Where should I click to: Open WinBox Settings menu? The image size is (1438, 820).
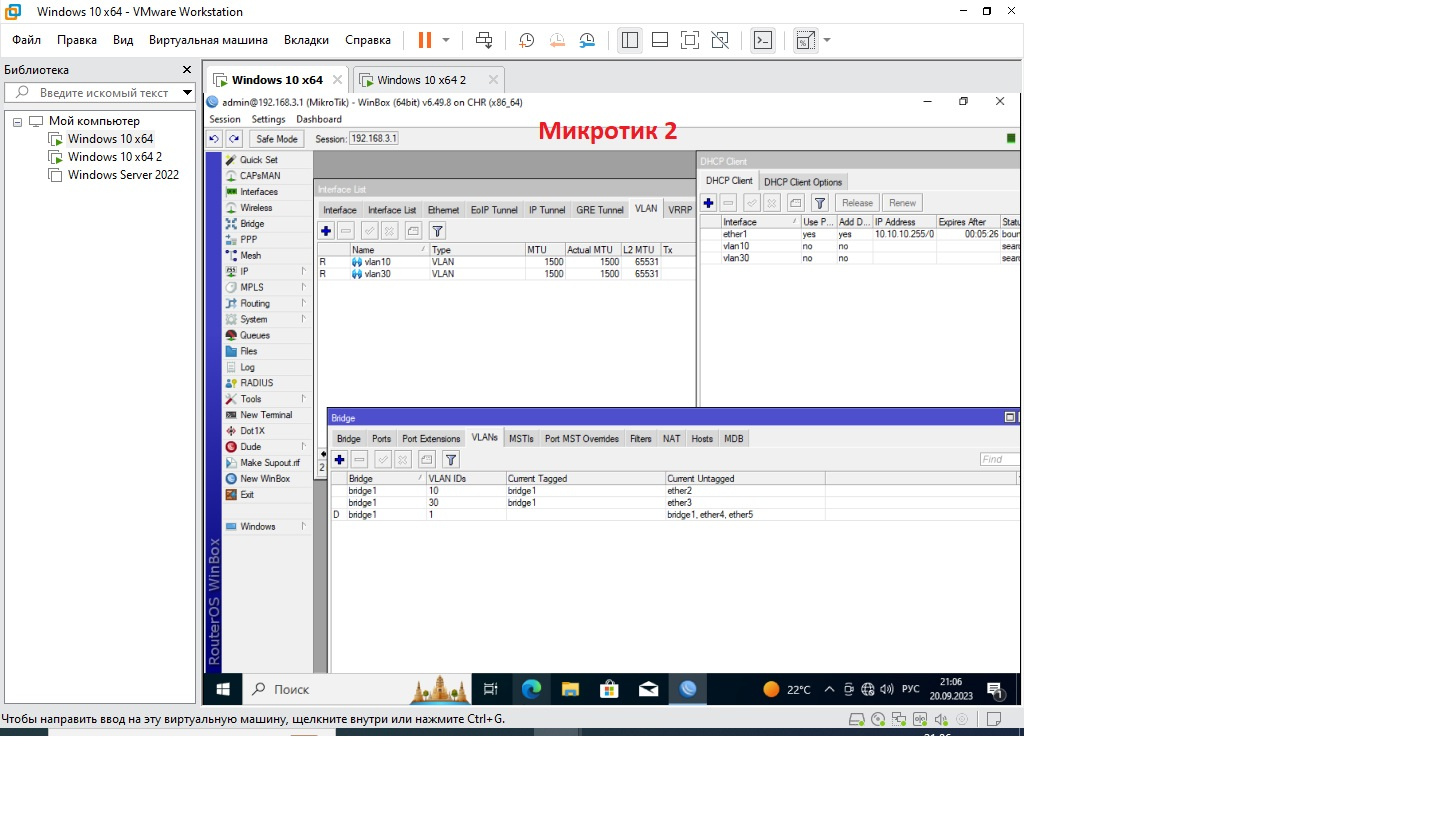(x=268, y=119)
